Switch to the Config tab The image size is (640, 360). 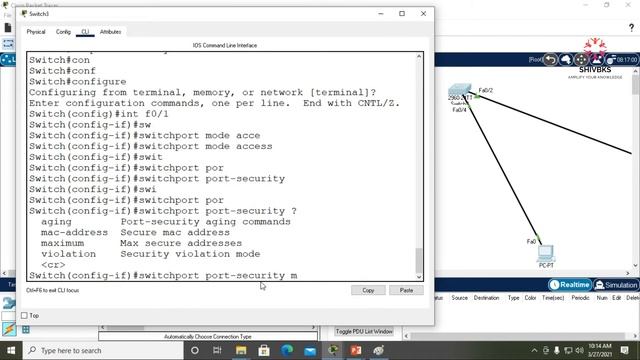(63, 32)
